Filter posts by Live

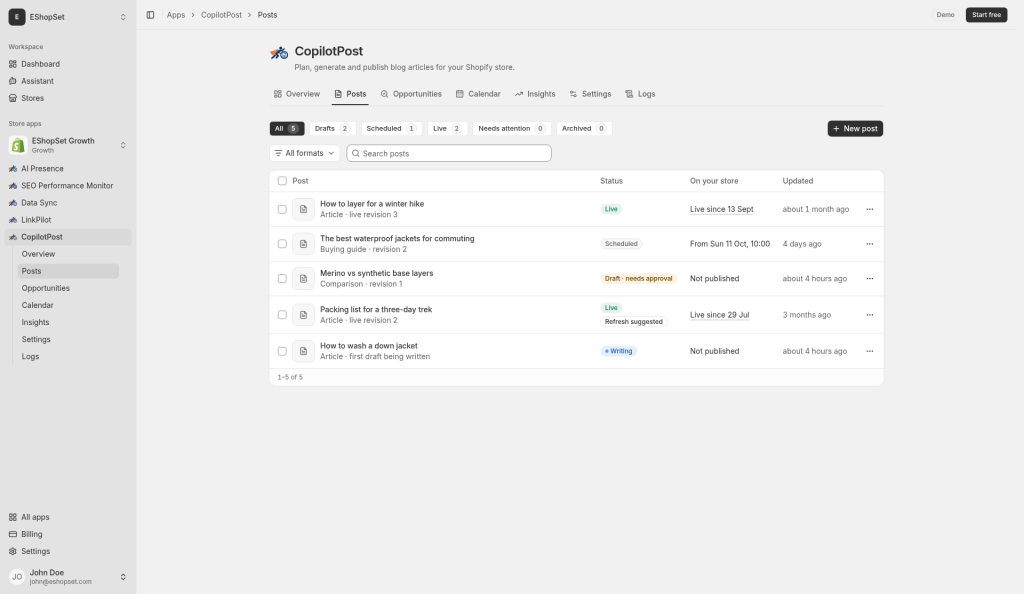447,129
